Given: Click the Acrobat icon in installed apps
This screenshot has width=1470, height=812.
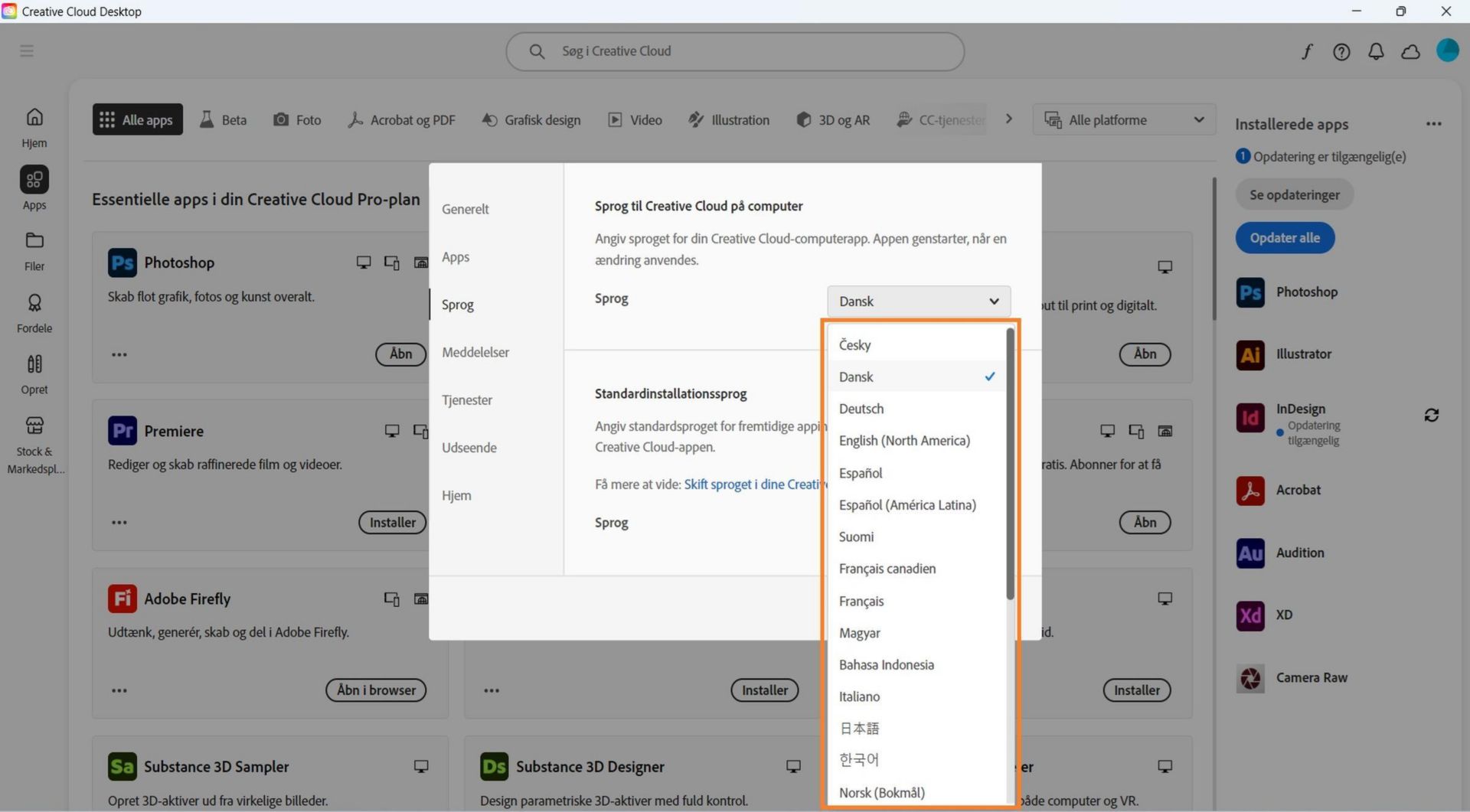Looking at the screenshot, I should [x=1250, y=491].
